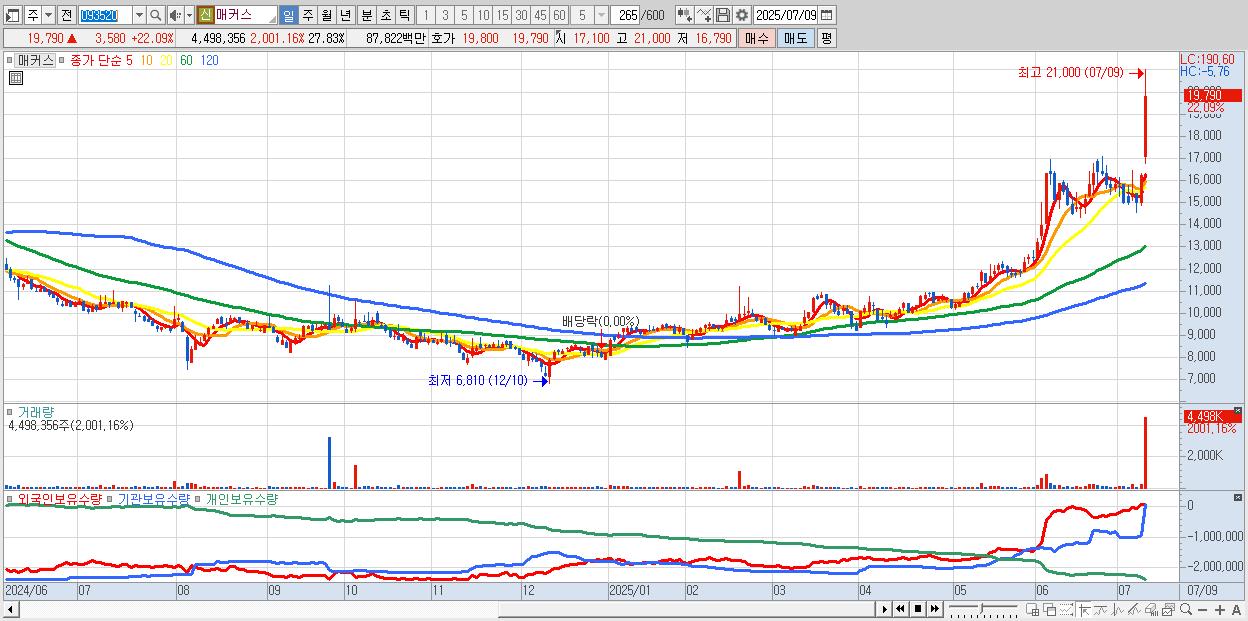Click the 신 badge before stock name
Screen dimensions: 1248x621
point(205,15)
